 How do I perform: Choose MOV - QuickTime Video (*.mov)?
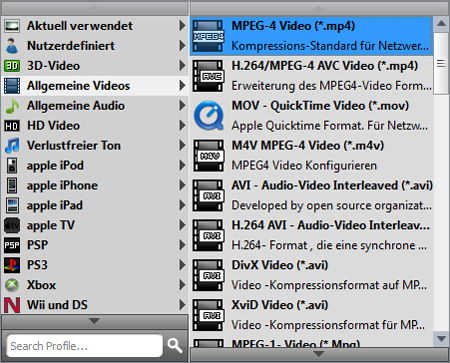point(311,116)
